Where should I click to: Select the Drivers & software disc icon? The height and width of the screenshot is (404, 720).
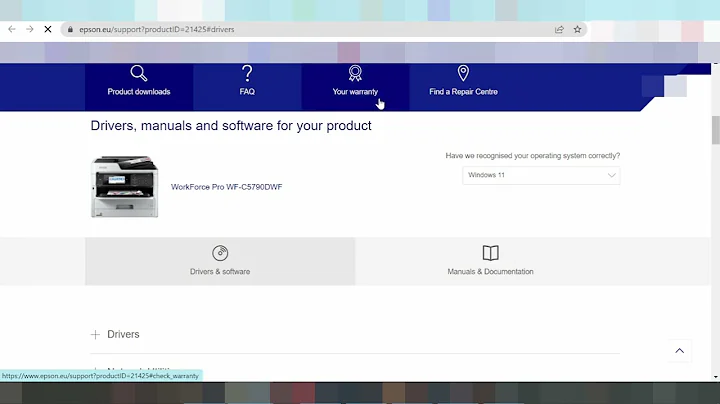click(220, 253)
